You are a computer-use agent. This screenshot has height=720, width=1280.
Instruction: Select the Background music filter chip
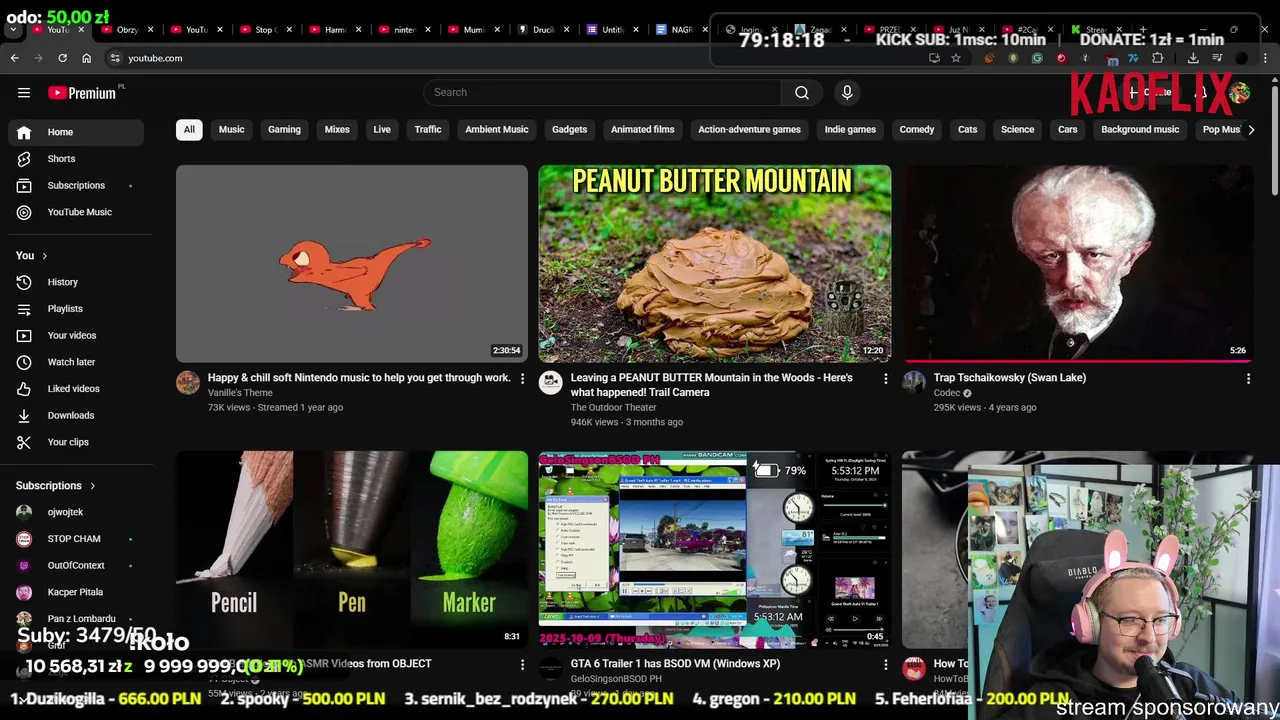(x=1140, y=129)
